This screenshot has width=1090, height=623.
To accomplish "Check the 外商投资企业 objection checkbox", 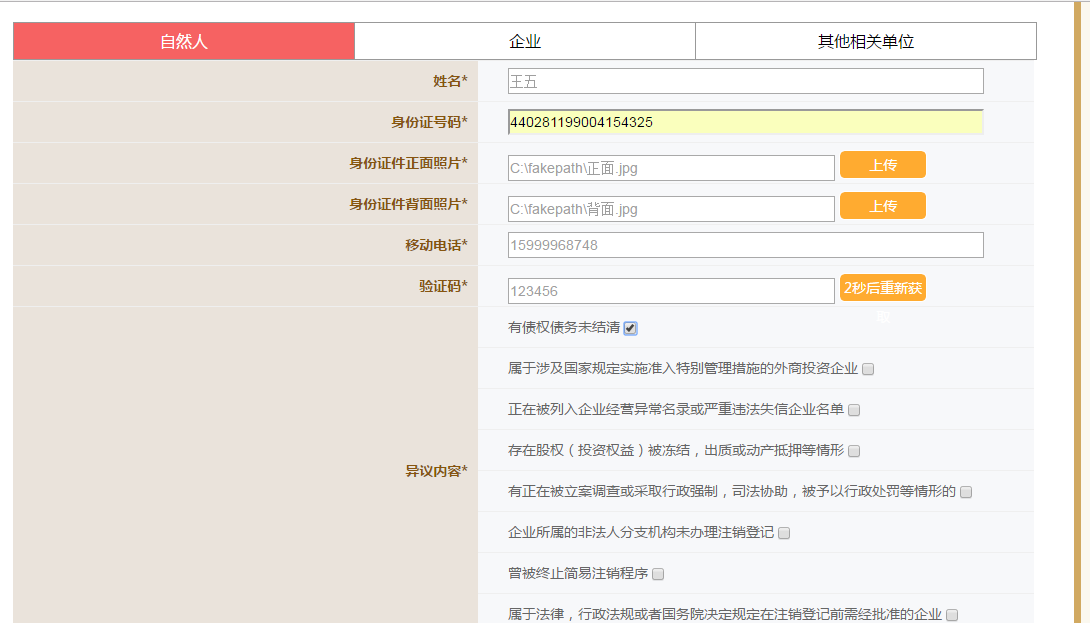I will (x=868, y=369).
